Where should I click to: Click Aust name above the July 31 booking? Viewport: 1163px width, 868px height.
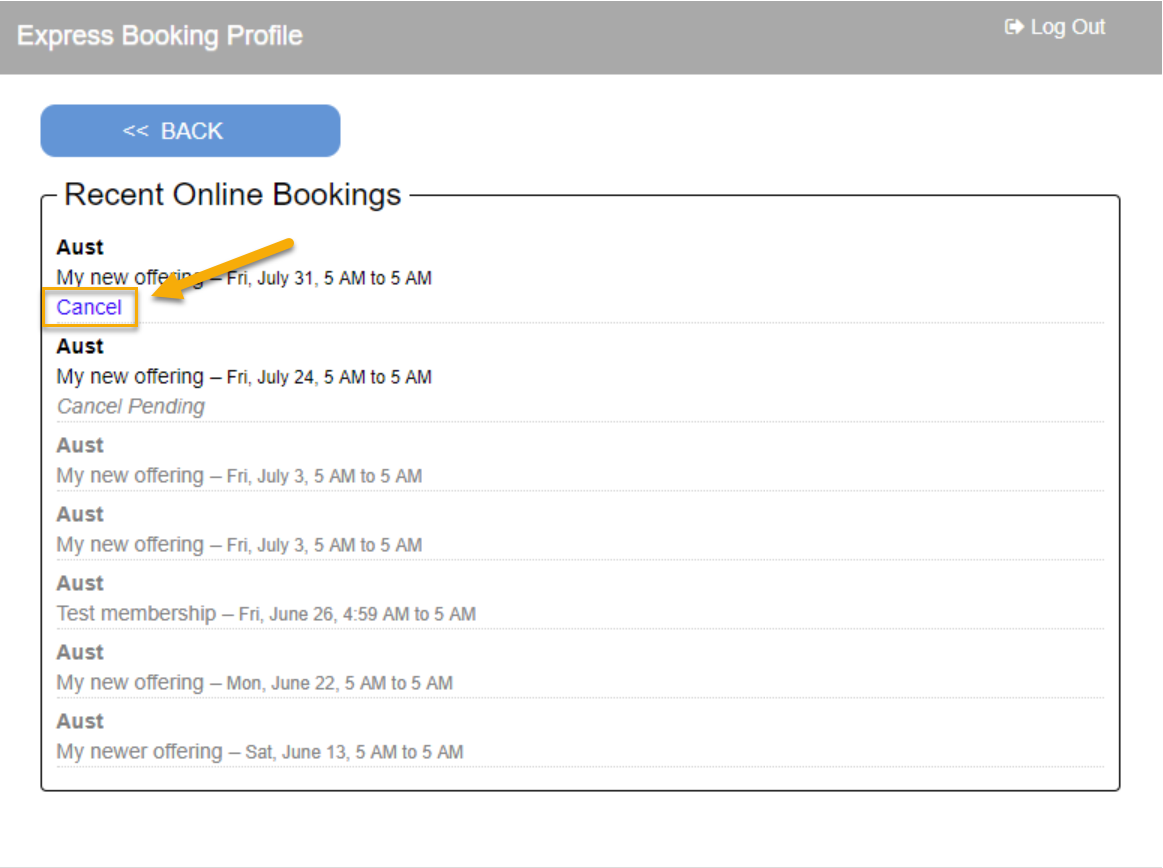click(x=80, y=247)
